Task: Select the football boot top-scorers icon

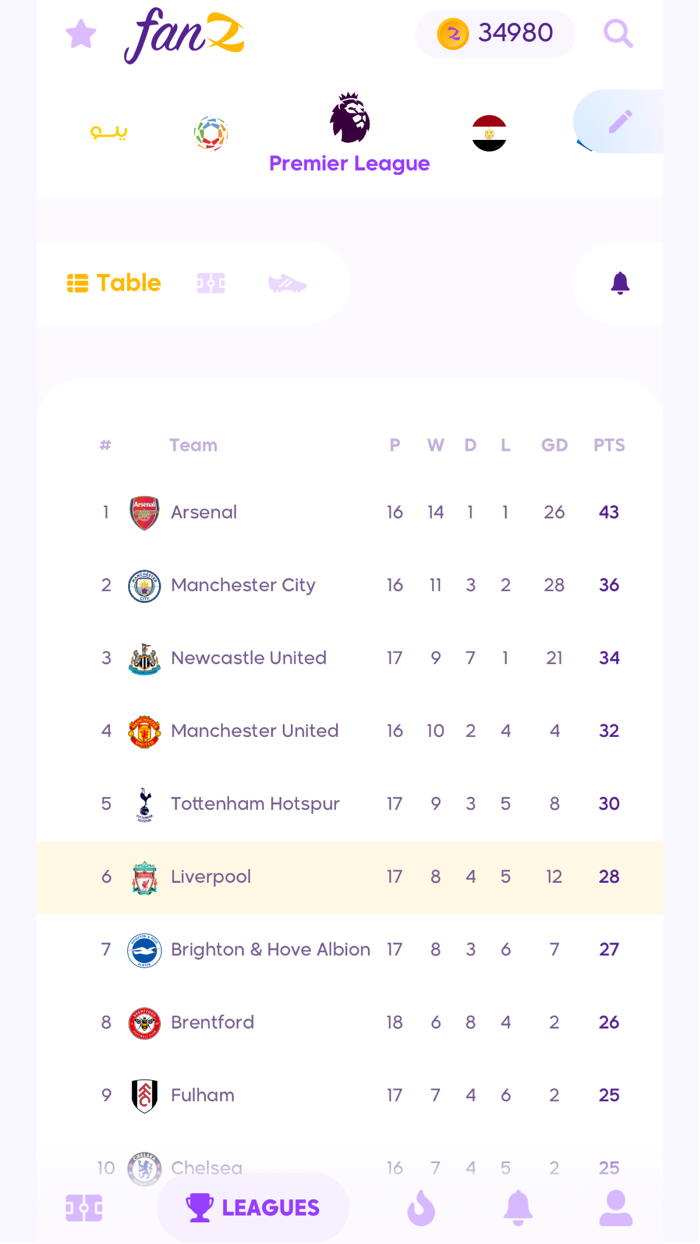Action: pos(287,283)
